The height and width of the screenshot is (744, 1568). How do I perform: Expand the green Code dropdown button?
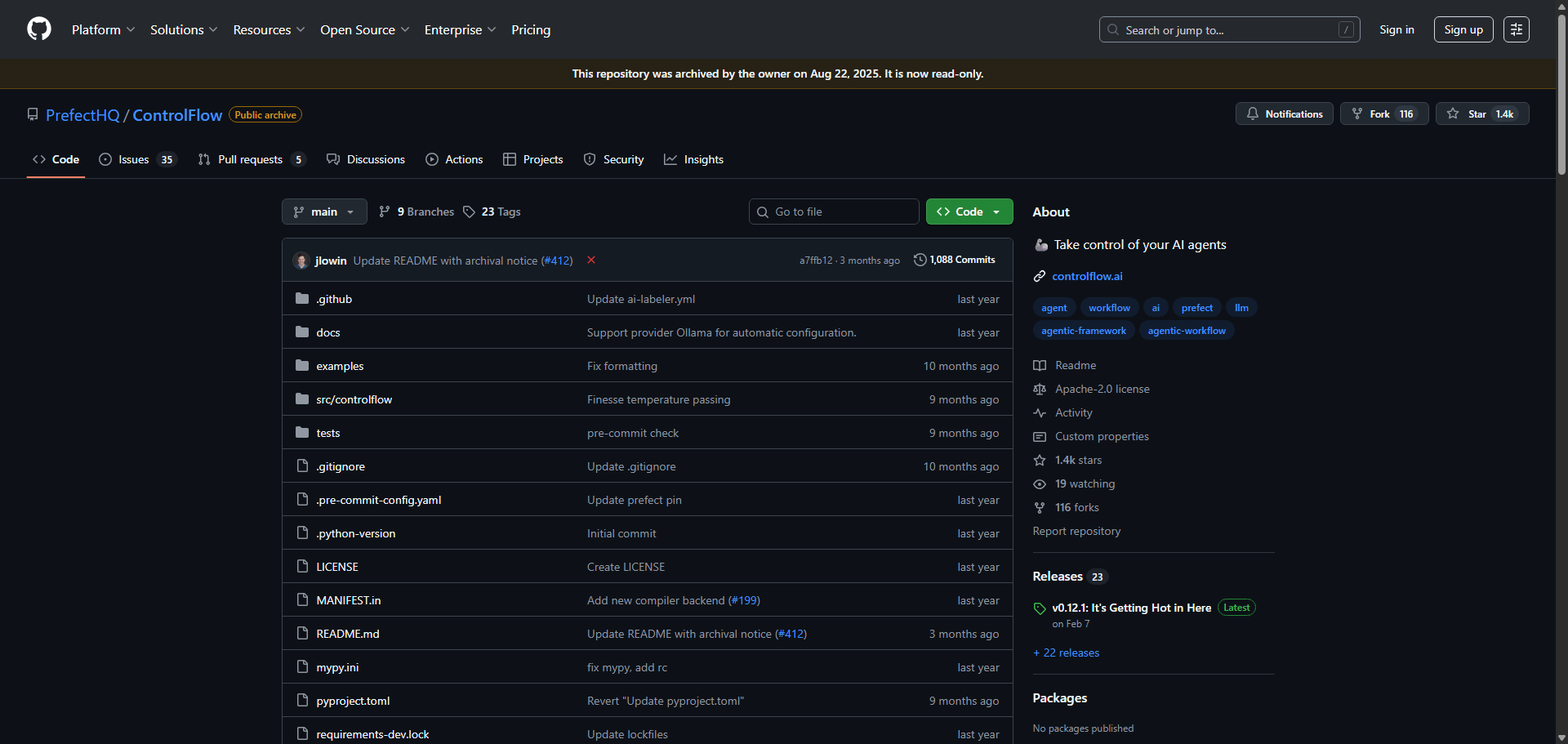969,212
